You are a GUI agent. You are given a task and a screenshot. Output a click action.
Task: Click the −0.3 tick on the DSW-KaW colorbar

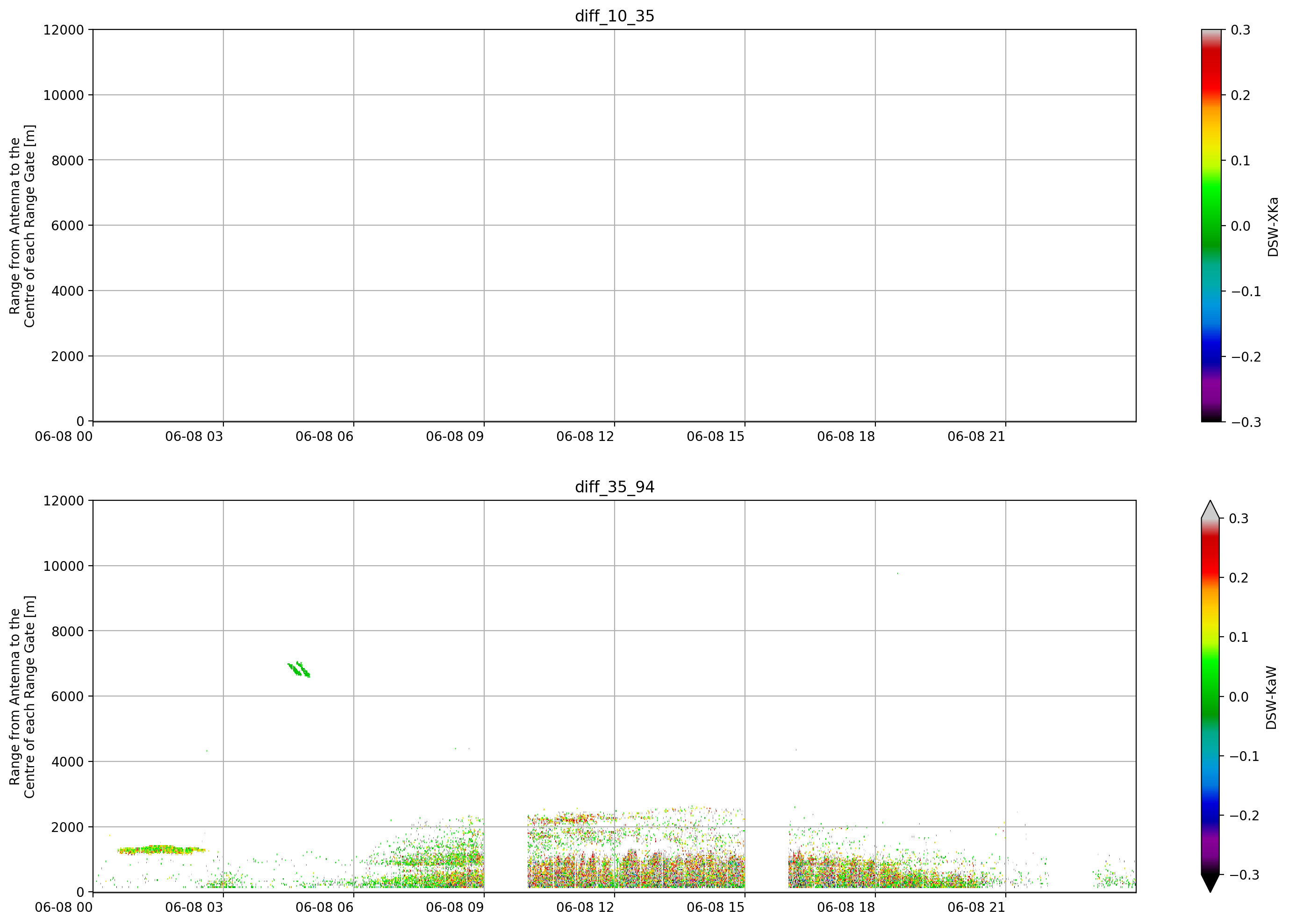pyautogui.click(x=1244, y=874)
